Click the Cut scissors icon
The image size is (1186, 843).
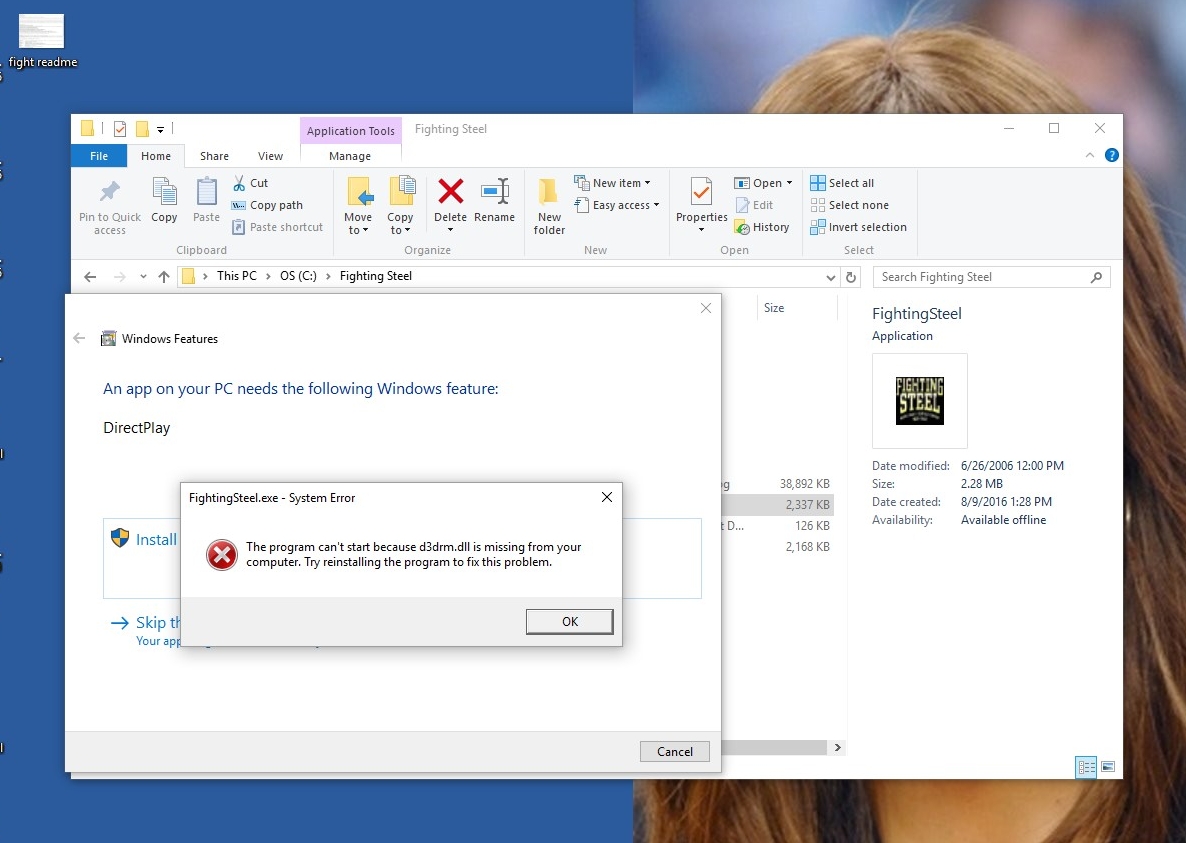(239, 183)
